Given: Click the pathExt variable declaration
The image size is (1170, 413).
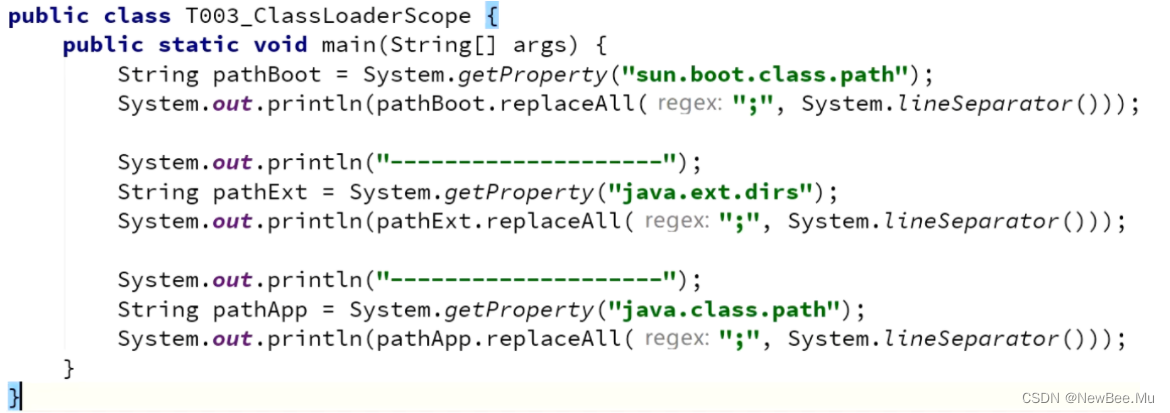Looking at the screenshot, I should pyautogui.click(x=260, y=193).
